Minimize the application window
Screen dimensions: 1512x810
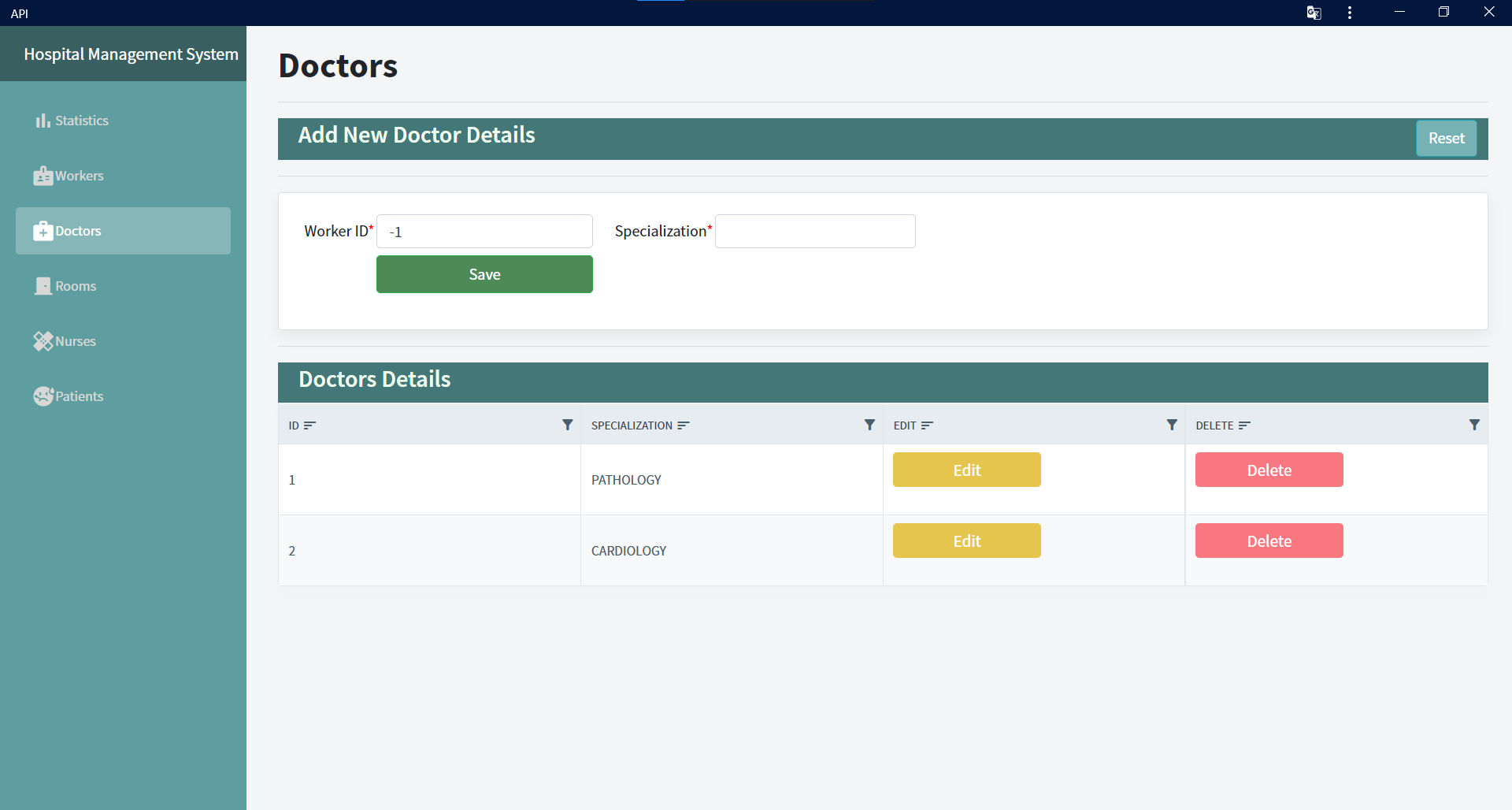pyautogui.click(x=1399, y=12)
